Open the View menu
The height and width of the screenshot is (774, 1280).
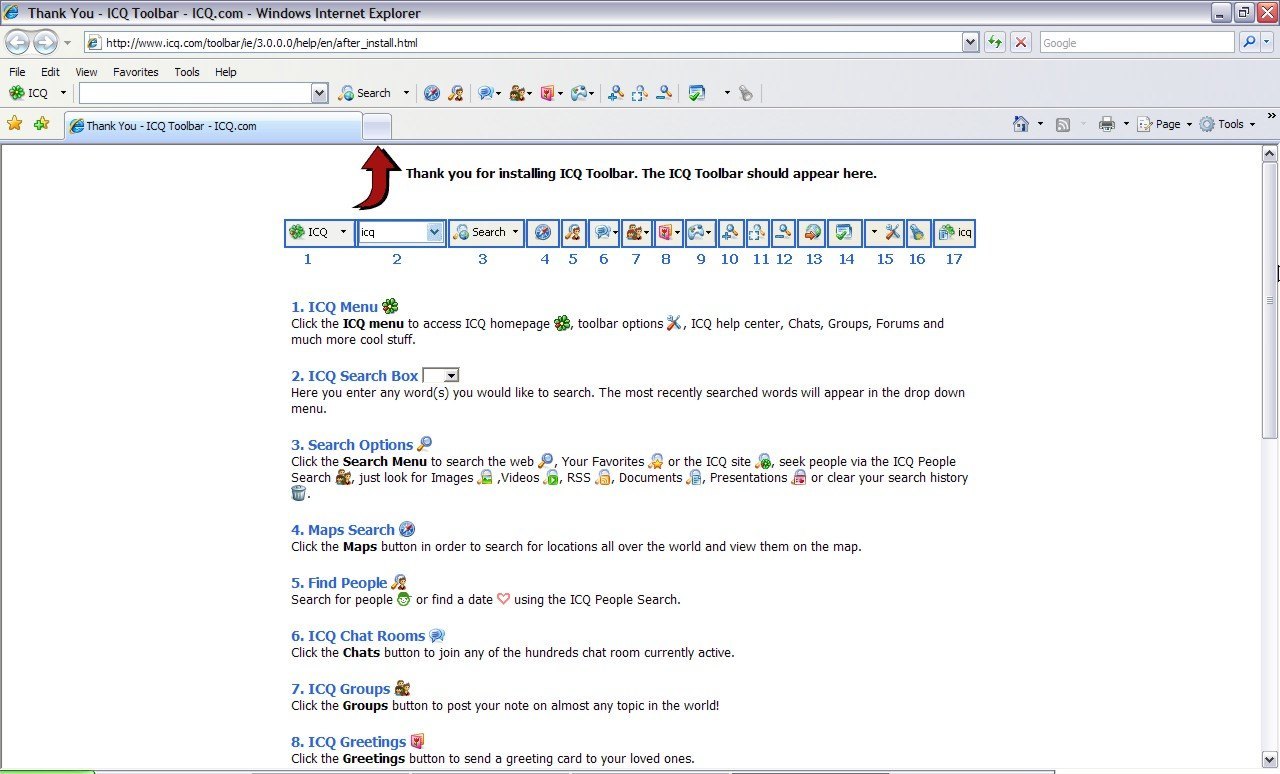coord(86,72)
